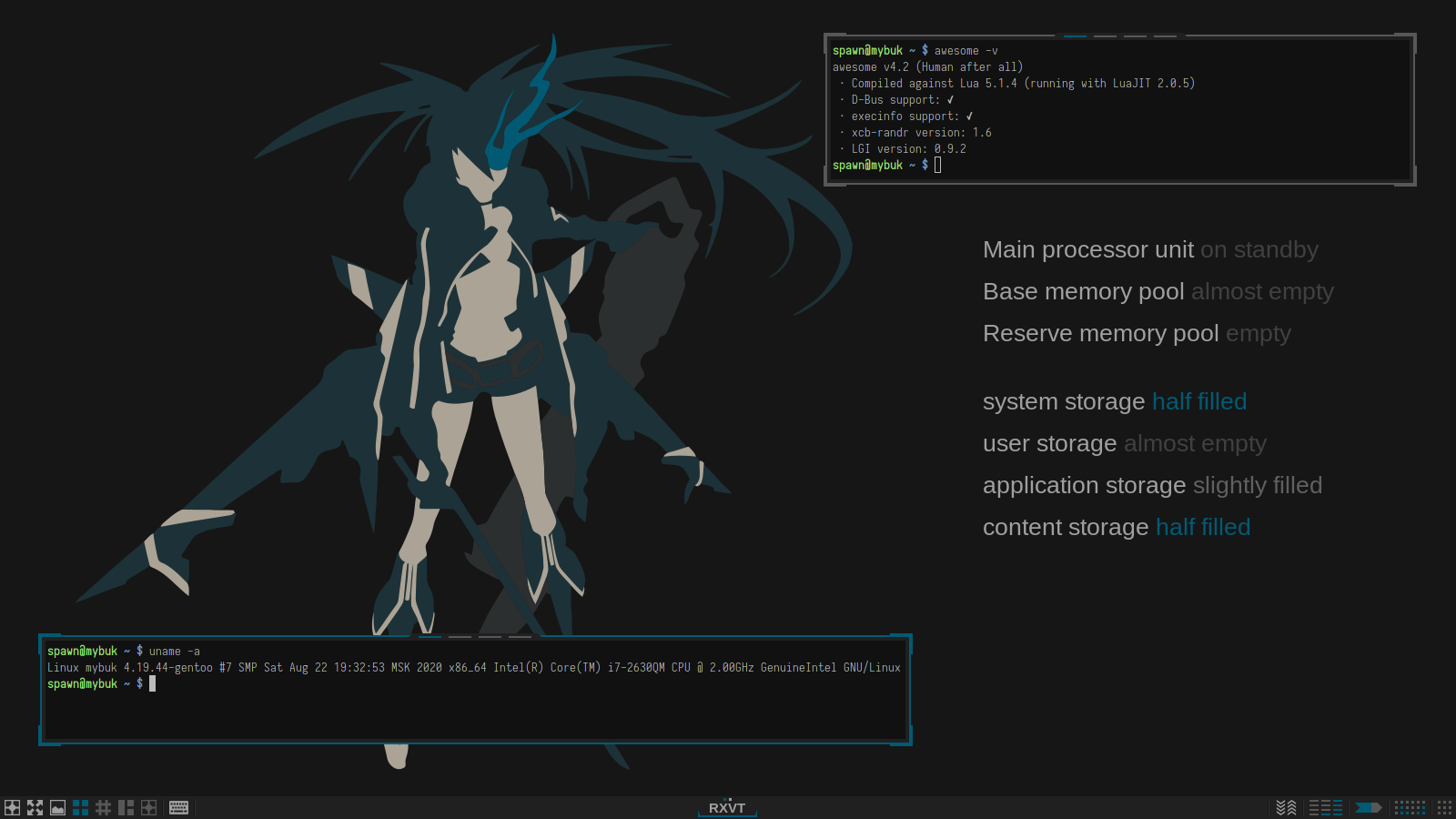Click the dotted grid widget with blue dots

click(x=1410, y=807)
